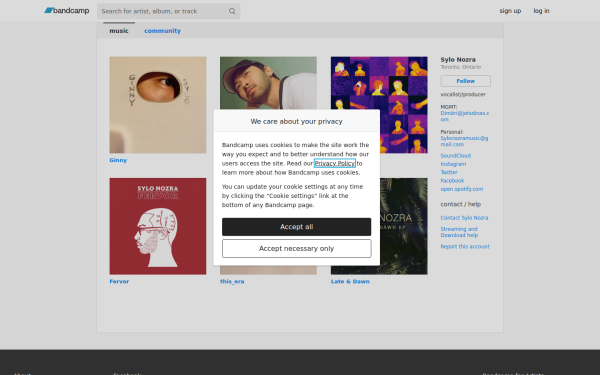This screenshot has height=375, width=600.
Task: Open the man in cap album cover
Action: (268, 83)
